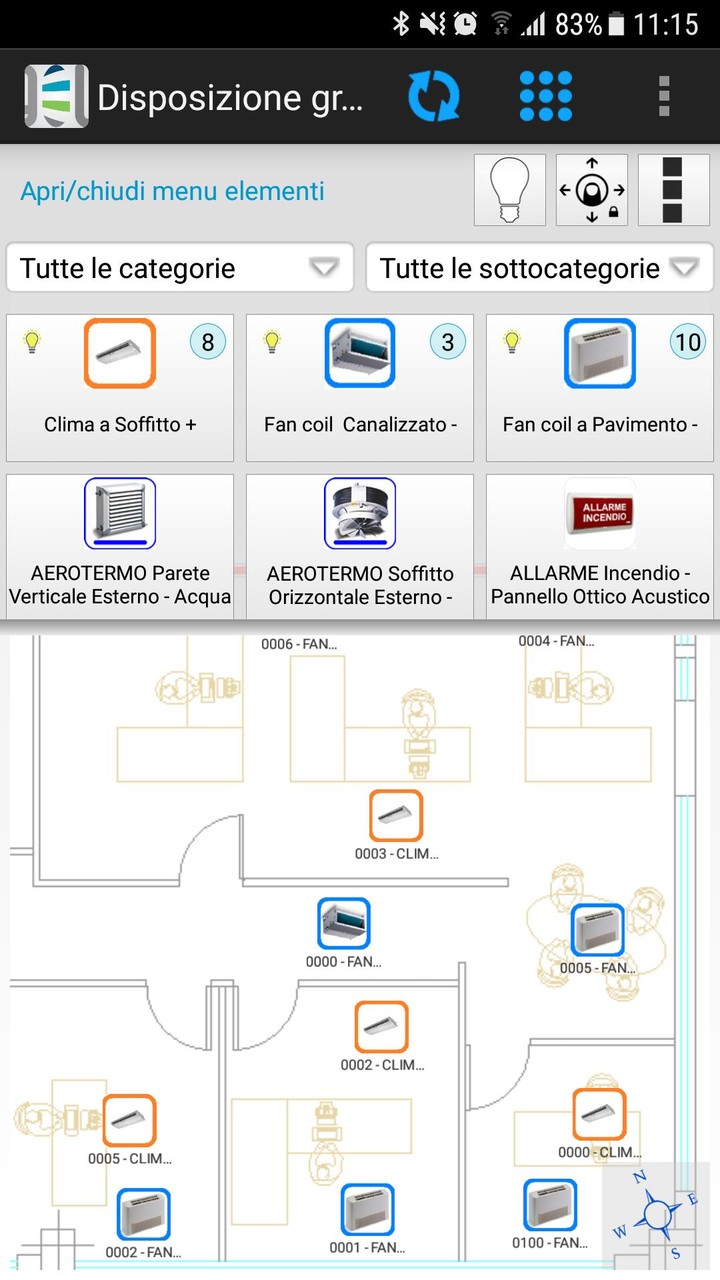Open the blue grid apps menu
Image resolution: width=720 pixels, height=1280 pixels.
point(546,97)
